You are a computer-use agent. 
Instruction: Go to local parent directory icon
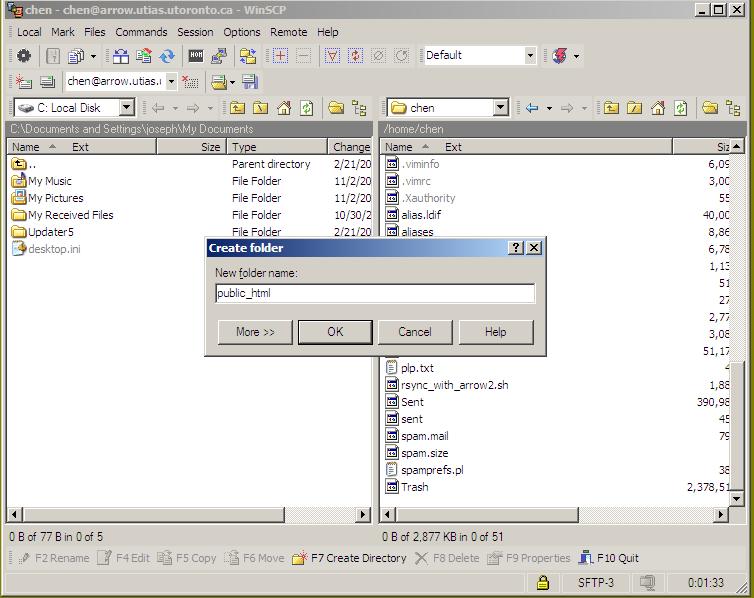237,108
